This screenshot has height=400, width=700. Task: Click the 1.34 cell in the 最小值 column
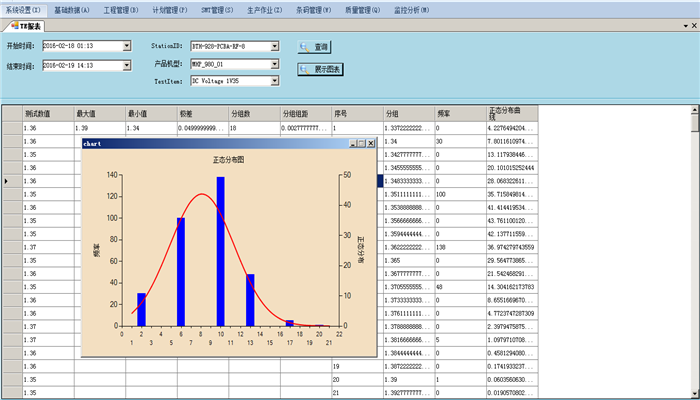[x=151, y=128]
